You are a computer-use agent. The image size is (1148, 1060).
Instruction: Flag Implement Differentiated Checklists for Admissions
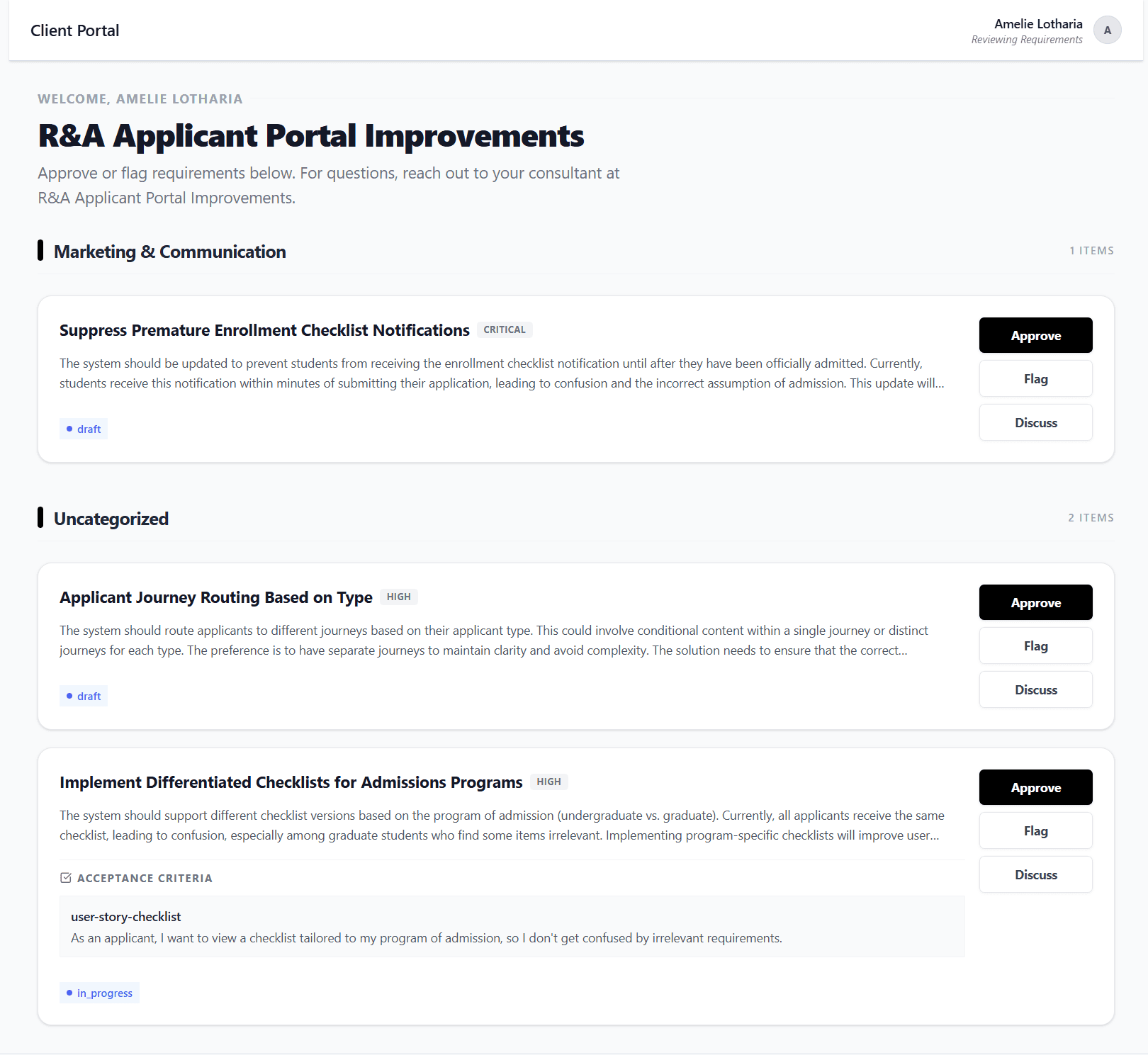(1035, 830)
